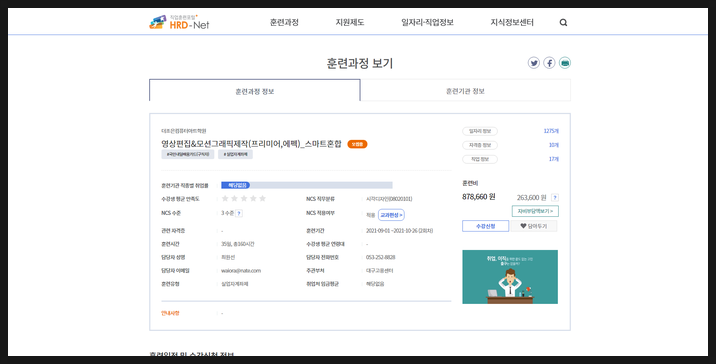Click the employment rate progress bar
Image resolution: width=716 pixels, height=364 pixels.
(306, 185)
